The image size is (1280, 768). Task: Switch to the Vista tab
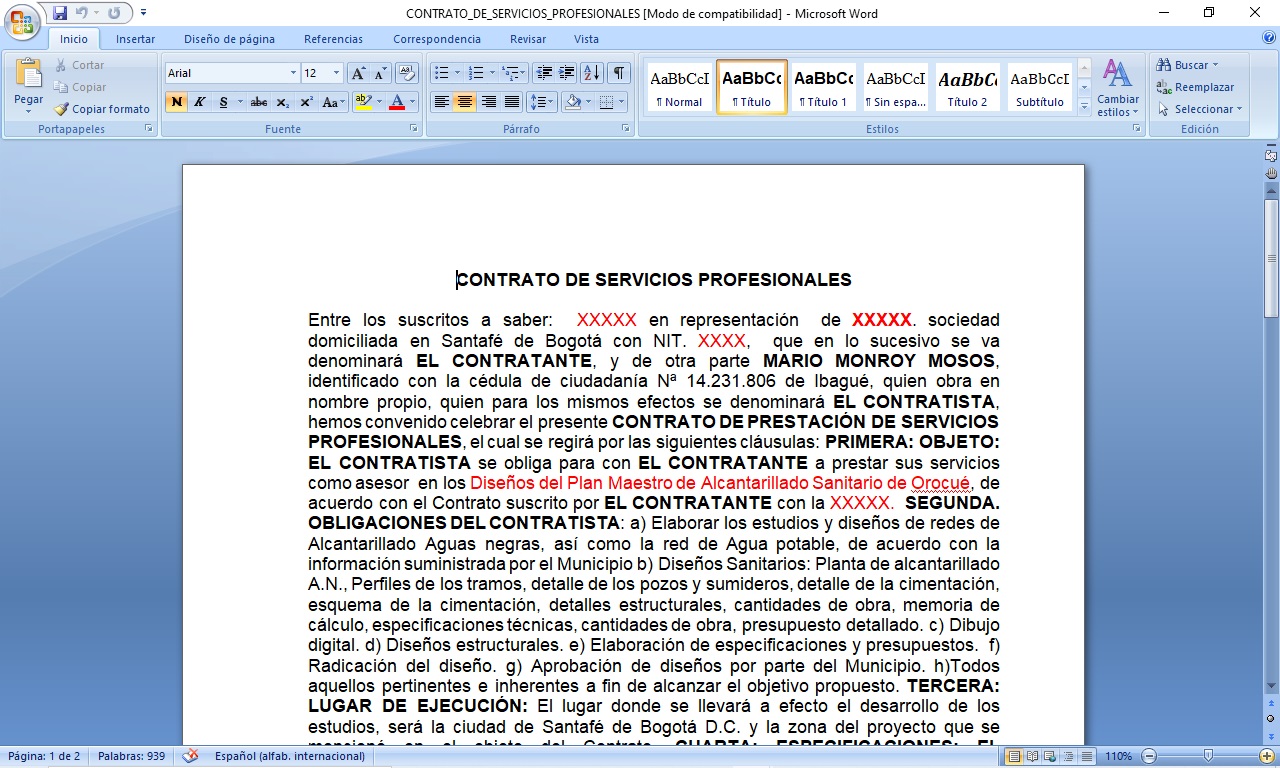(586, 39)
